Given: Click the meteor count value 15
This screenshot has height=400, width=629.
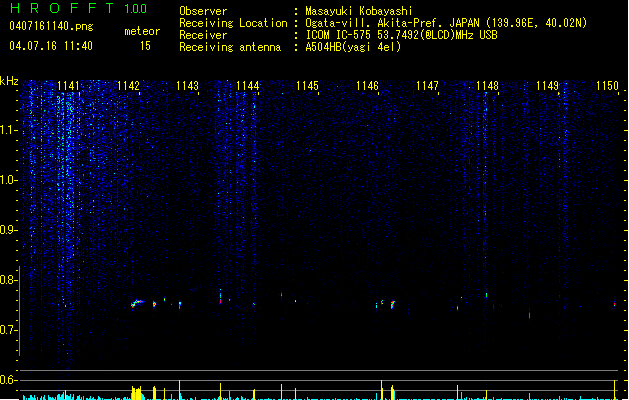Looking at the screenshot, I should pos(145,46).
